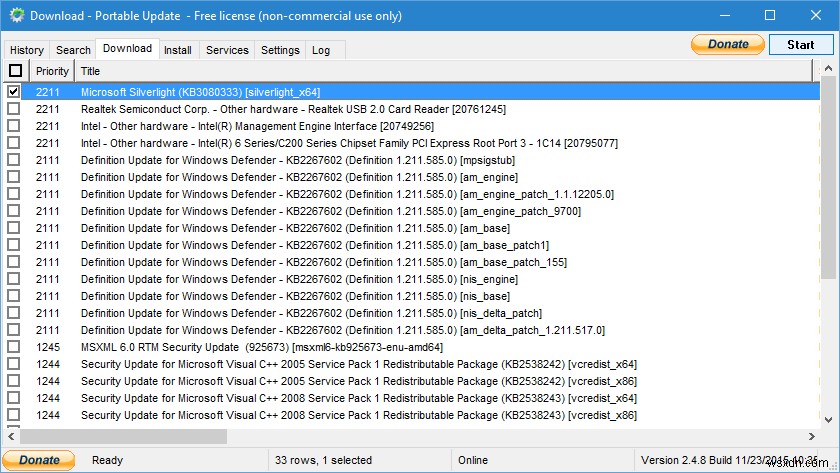
Task: Check Visual C++ 2008 vcredist_x86 checkbox
Action: [13, 415]
